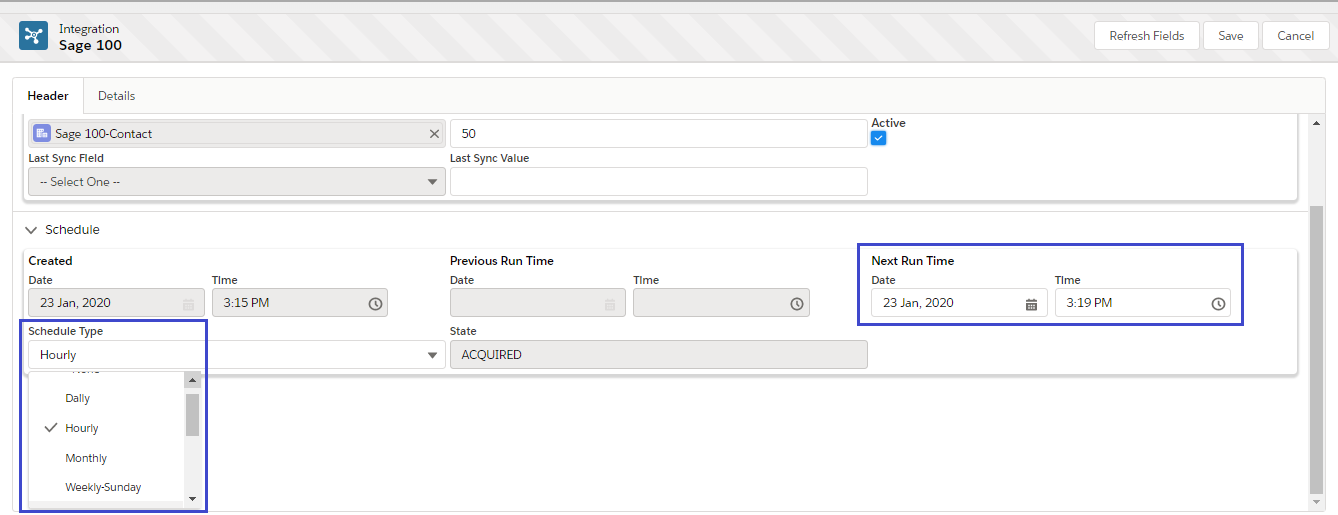This screenshot has width=1338, height=515.
Task: Remove the Sage 100-Contact selection
Action: click(x=434, y=134)
